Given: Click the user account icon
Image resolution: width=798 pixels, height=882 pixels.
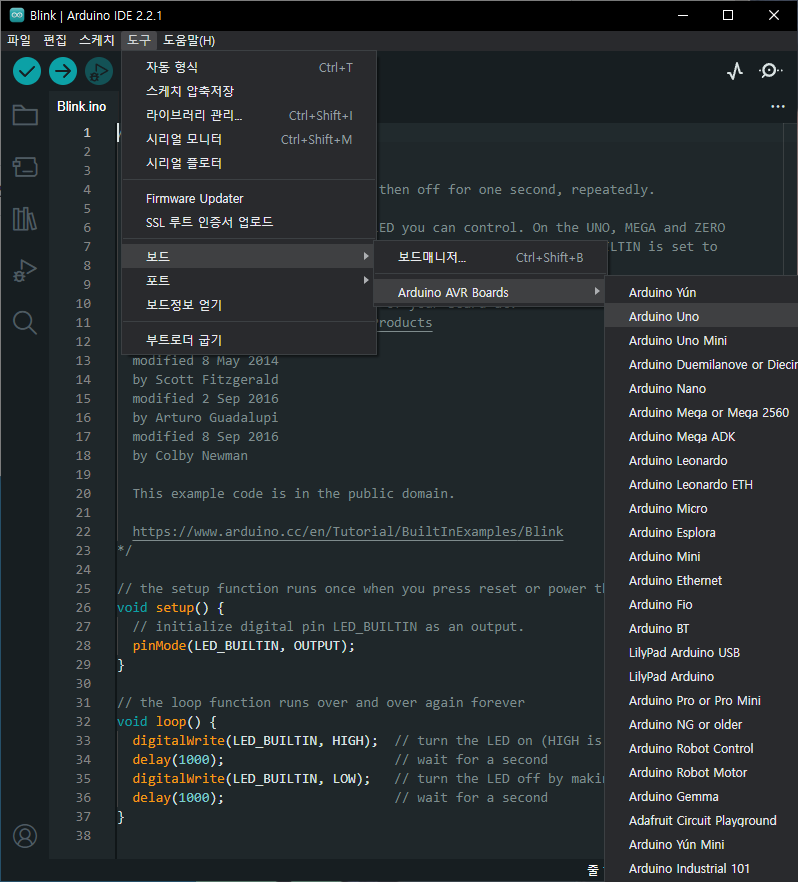Looking at the screenshot, I should [x=25, y=836].
